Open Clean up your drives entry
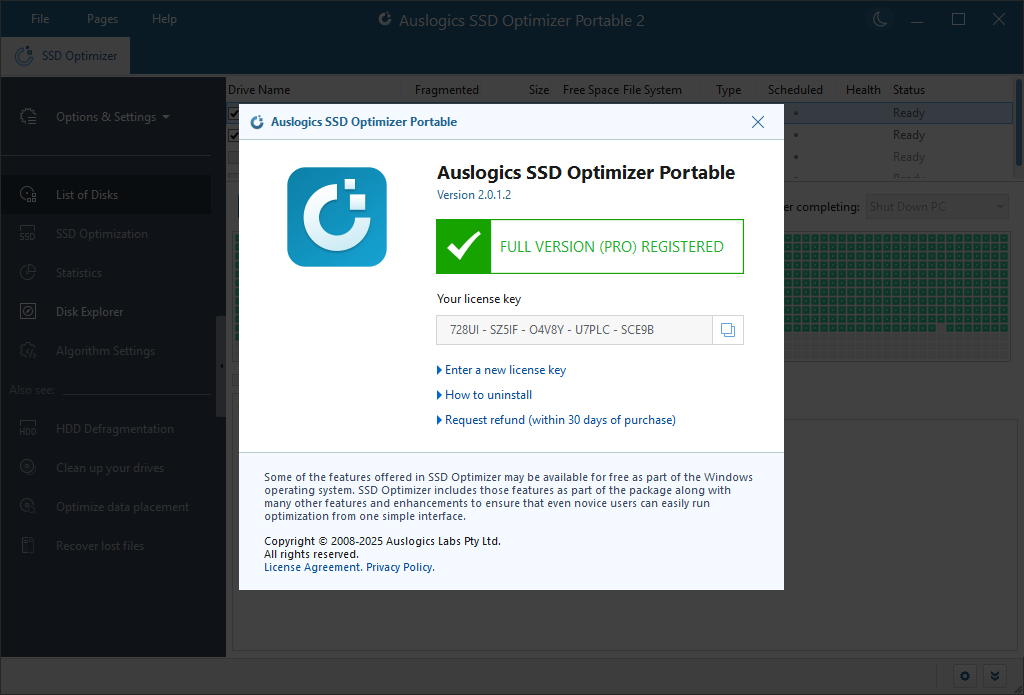This screenshot has height=695, width=1024. (106, 468)
